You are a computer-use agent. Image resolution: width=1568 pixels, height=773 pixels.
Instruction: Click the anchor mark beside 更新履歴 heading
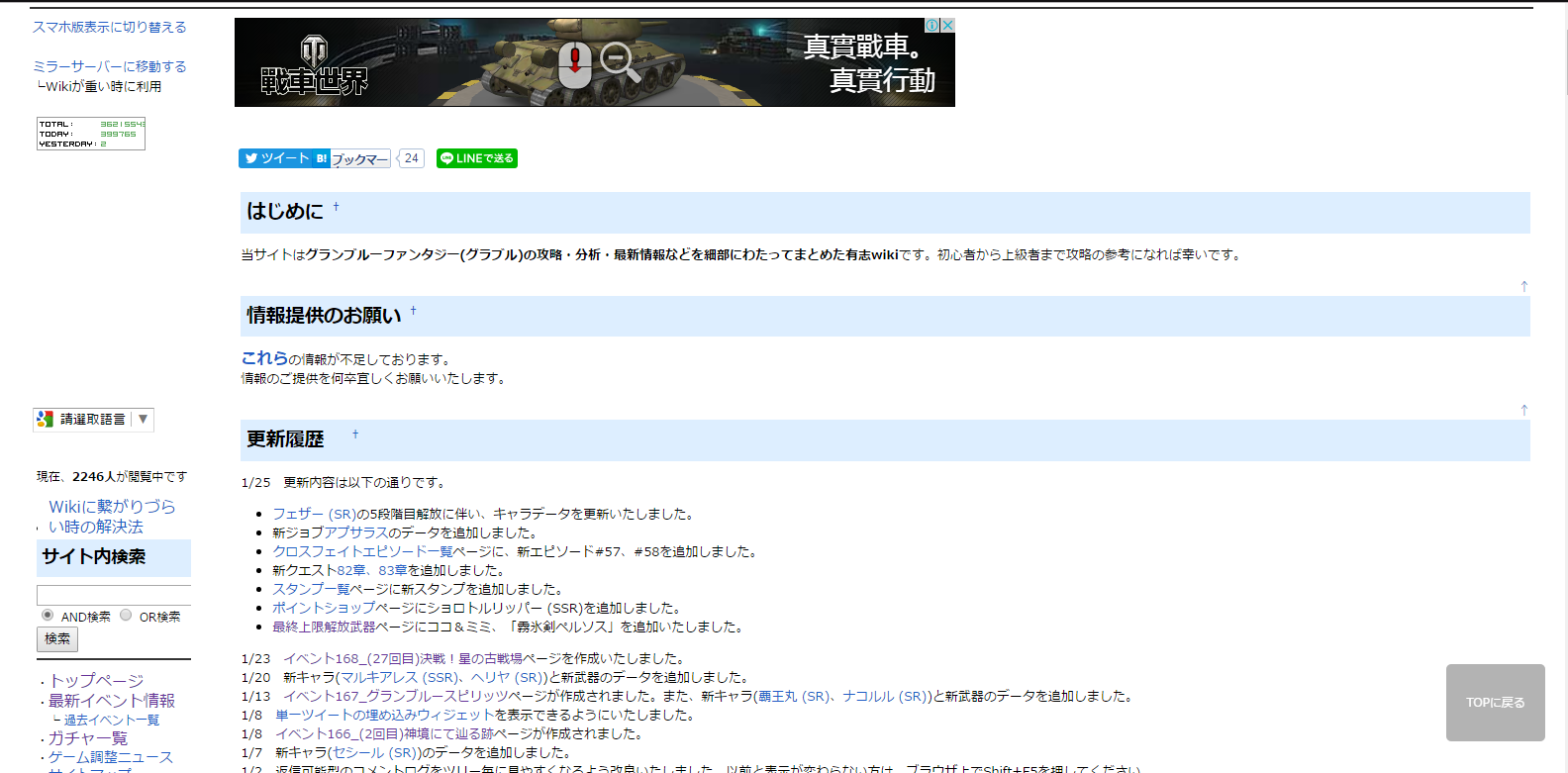[355, 434]
